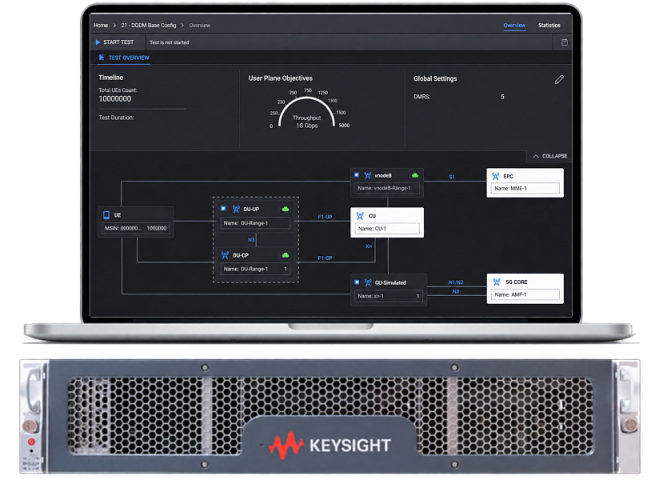Select the vnodeB antenna icon
The height and width of the screenshot is (480, 655).
[368, 175]
